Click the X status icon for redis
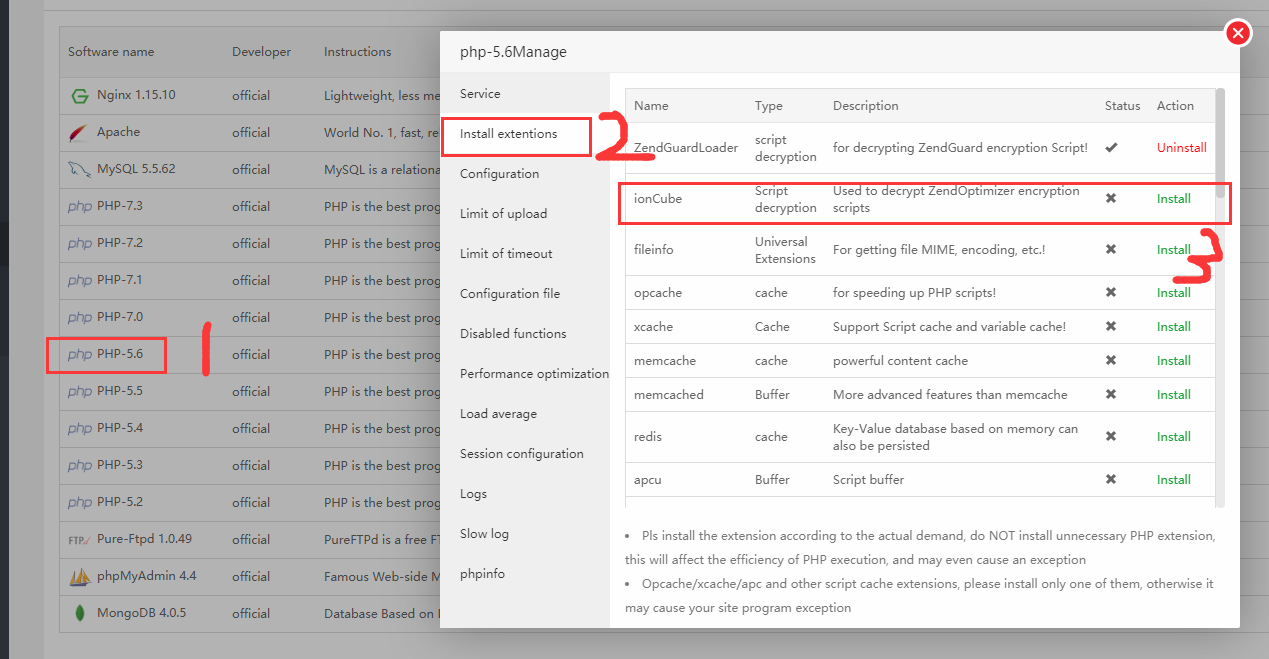Viewport: 1269px width, 659px height. point(1111,437)
